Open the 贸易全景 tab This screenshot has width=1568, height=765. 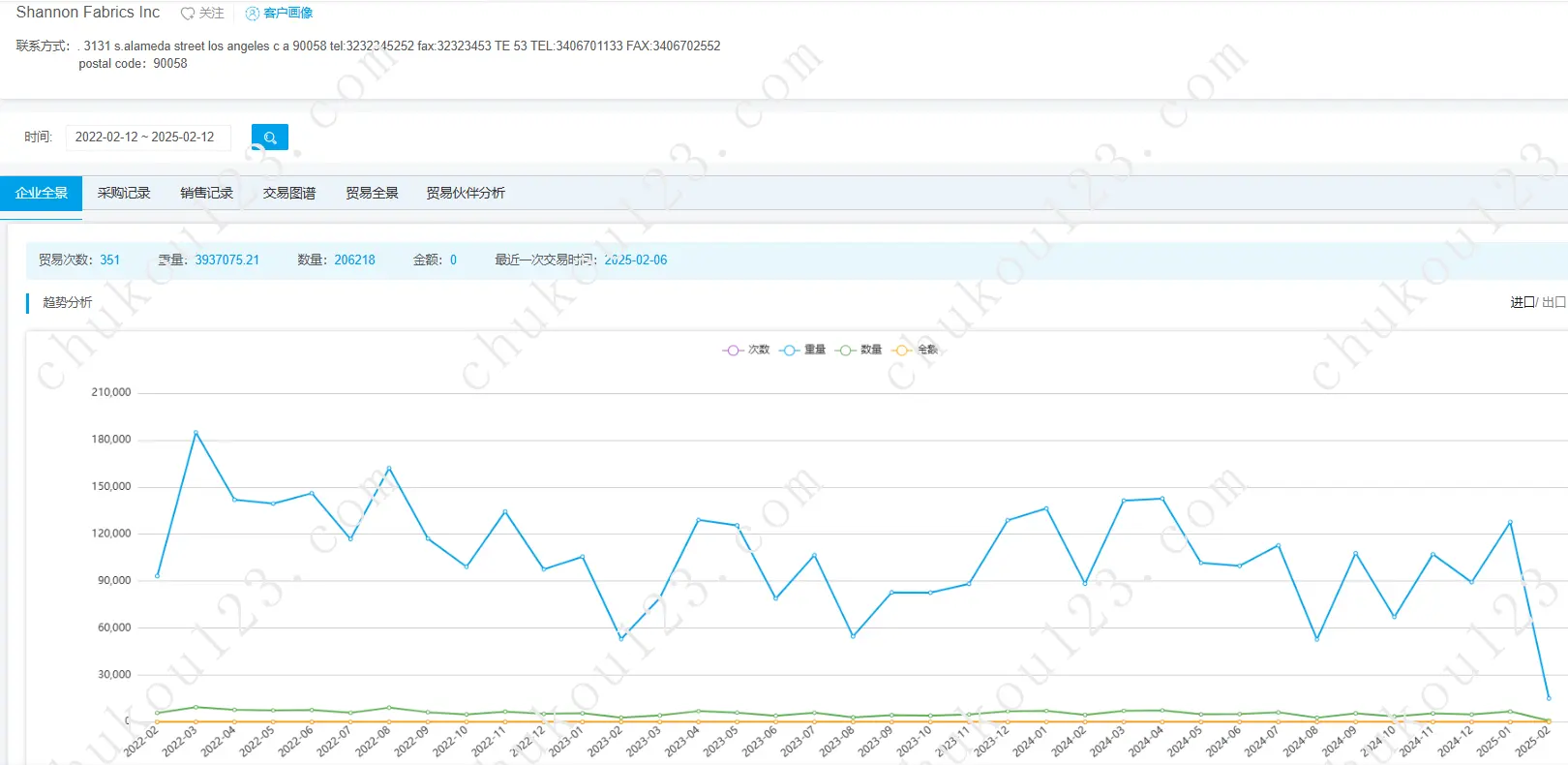372,194
